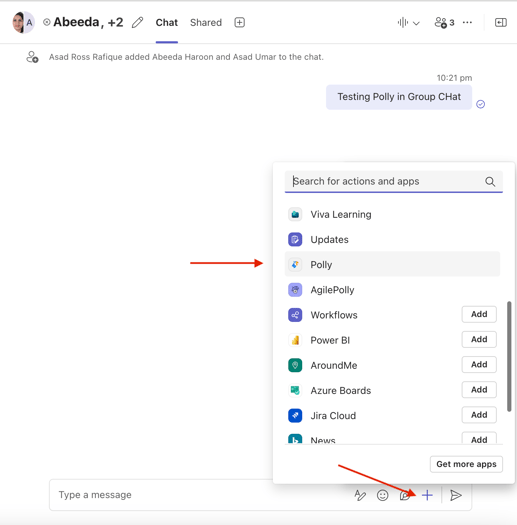This screenshot has height=525, width=517.
Task: Add the Workflows app
Action: [x=479, y=314]
